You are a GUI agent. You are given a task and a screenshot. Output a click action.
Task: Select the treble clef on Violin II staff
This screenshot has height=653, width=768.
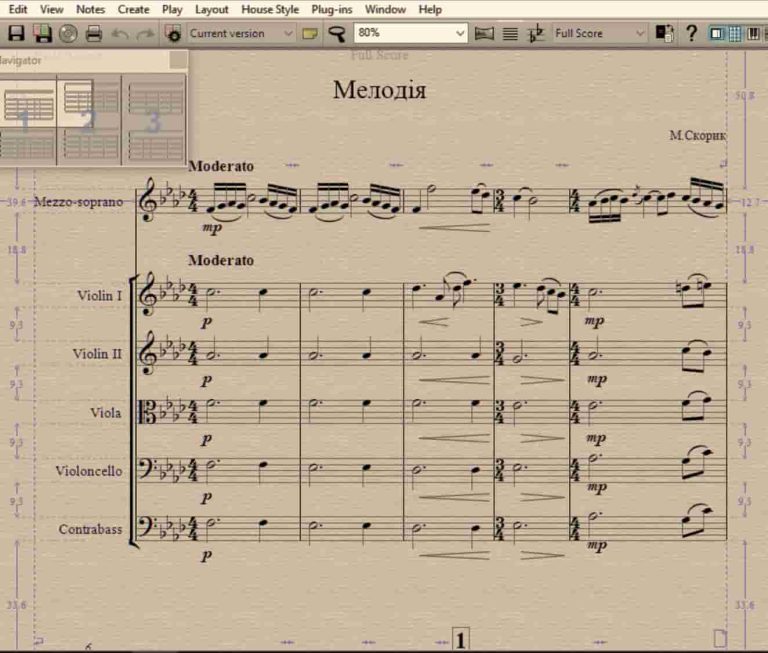pyautogui.click(x=146, y=353)
